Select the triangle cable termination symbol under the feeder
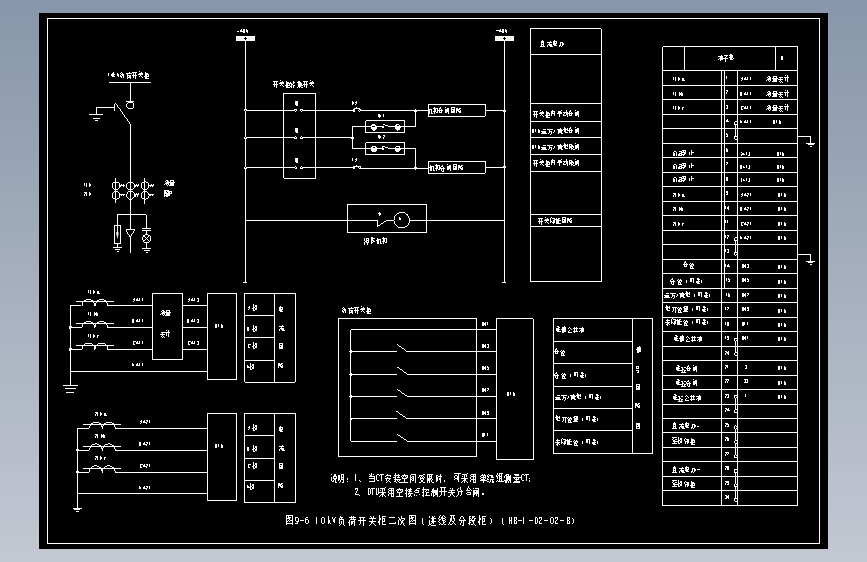The width and height of the screenshot is (867, 562). 130,233
